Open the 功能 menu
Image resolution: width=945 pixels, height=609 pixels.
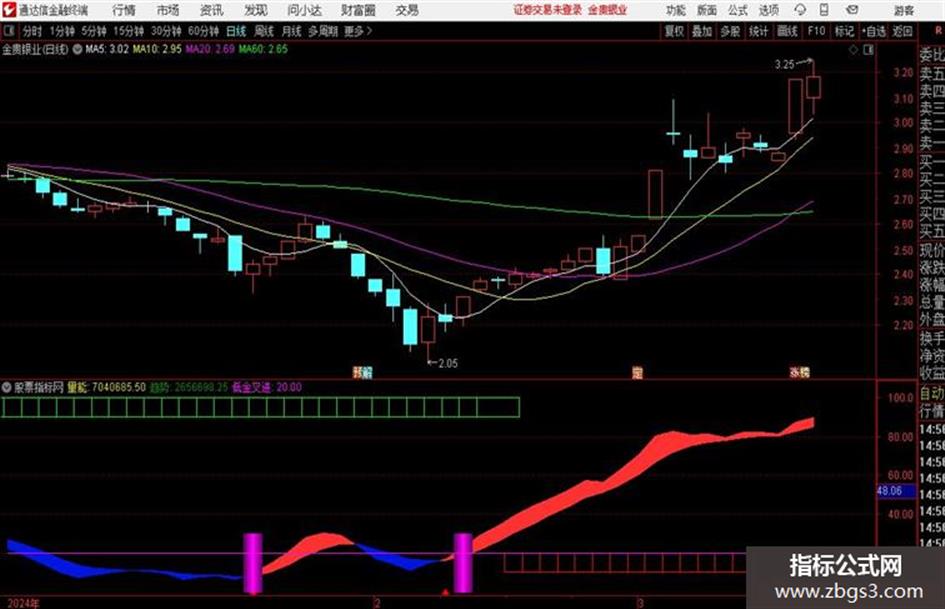pos(676,10)
